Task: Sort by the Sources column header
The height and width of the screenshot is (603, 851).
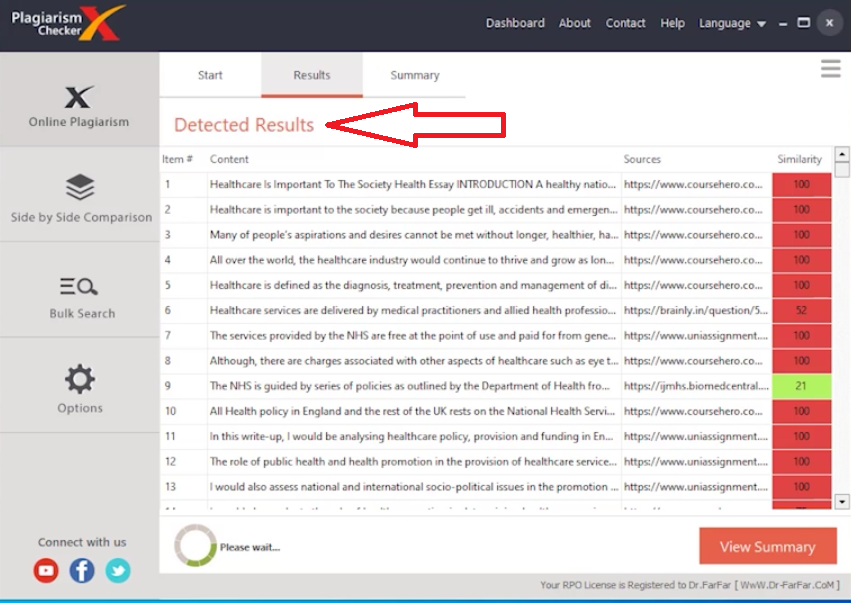Action: point(642,159)
